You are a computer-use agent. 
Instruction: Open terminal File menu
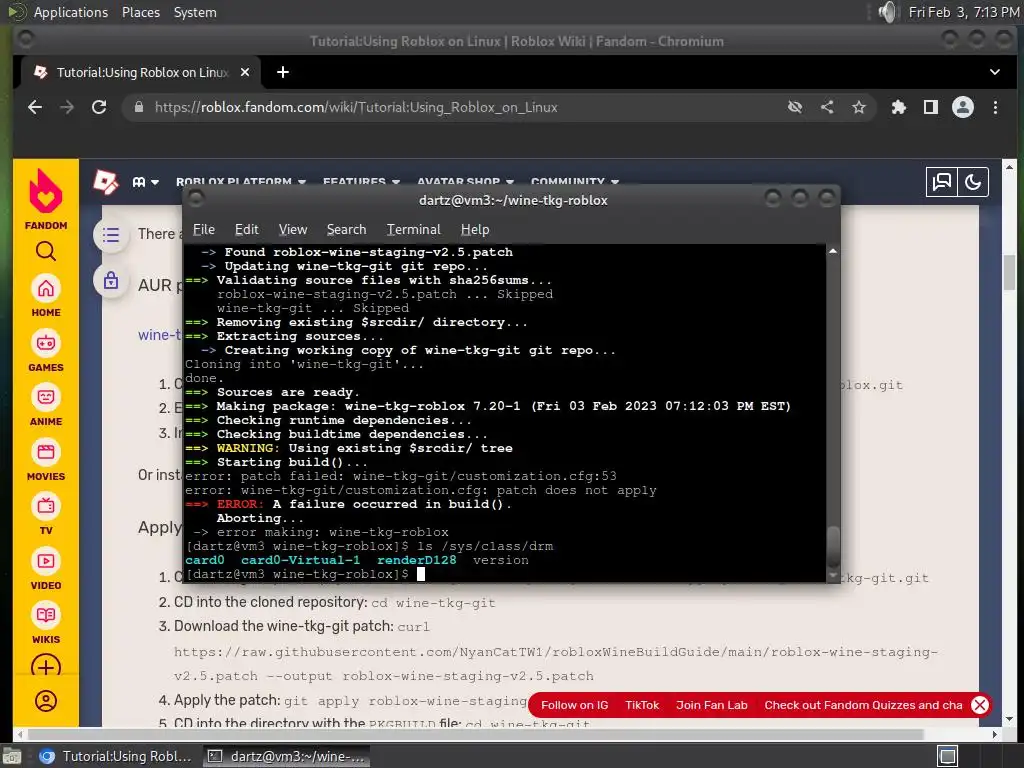coord(204,229)
